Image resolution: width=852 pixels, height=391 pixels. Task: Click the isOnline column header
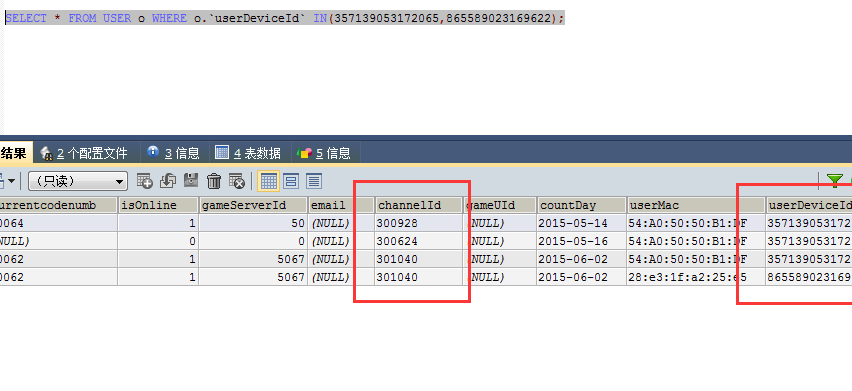tap(158, 205)
